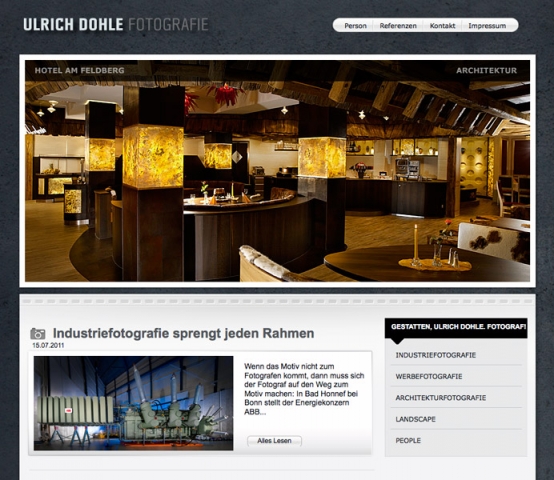Click the Architektur label on the slideshow
Screen dimensions: 554x480
[486, 70]
